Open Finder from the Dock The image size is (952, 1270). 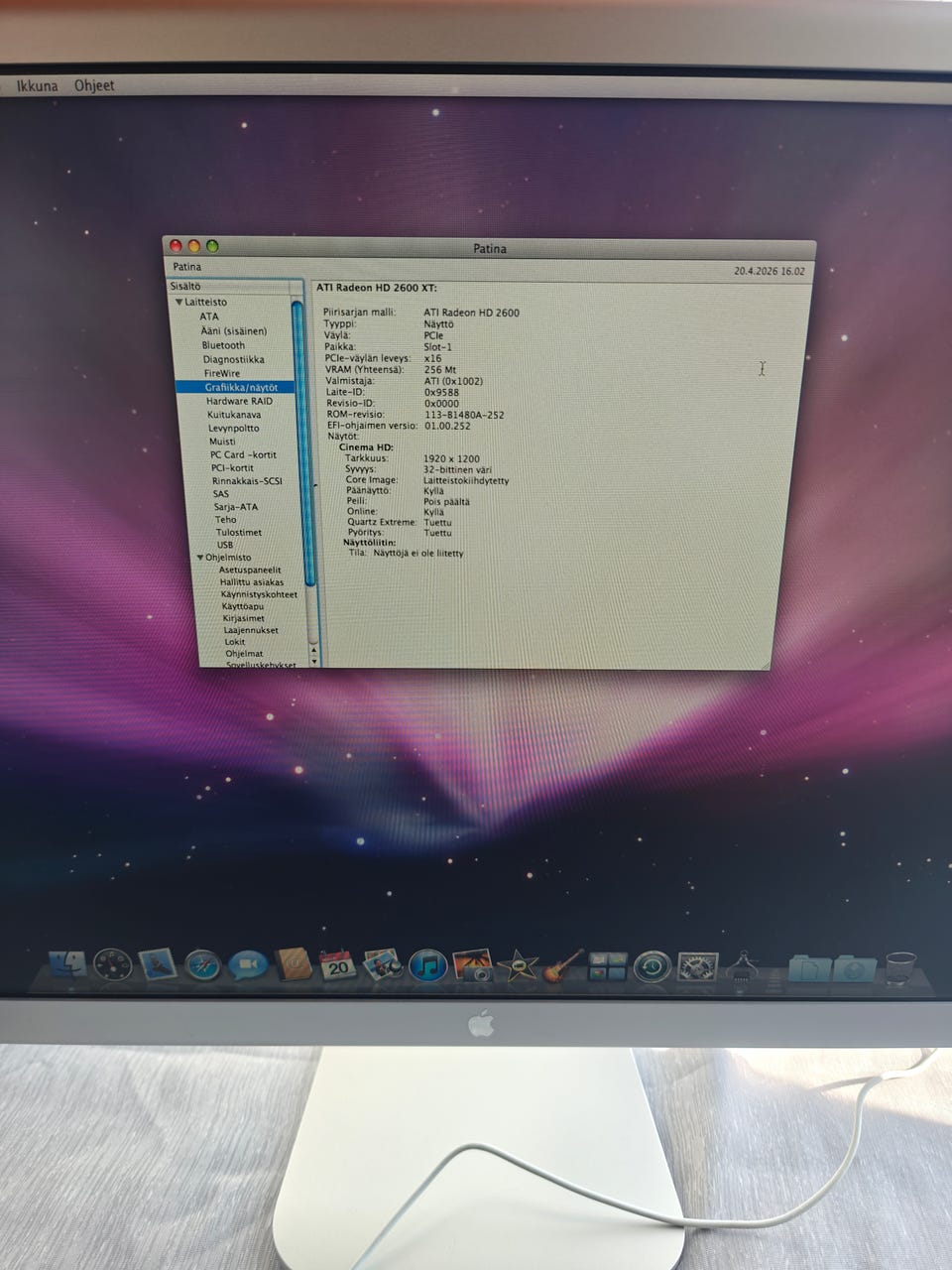[x=67, y=964]
